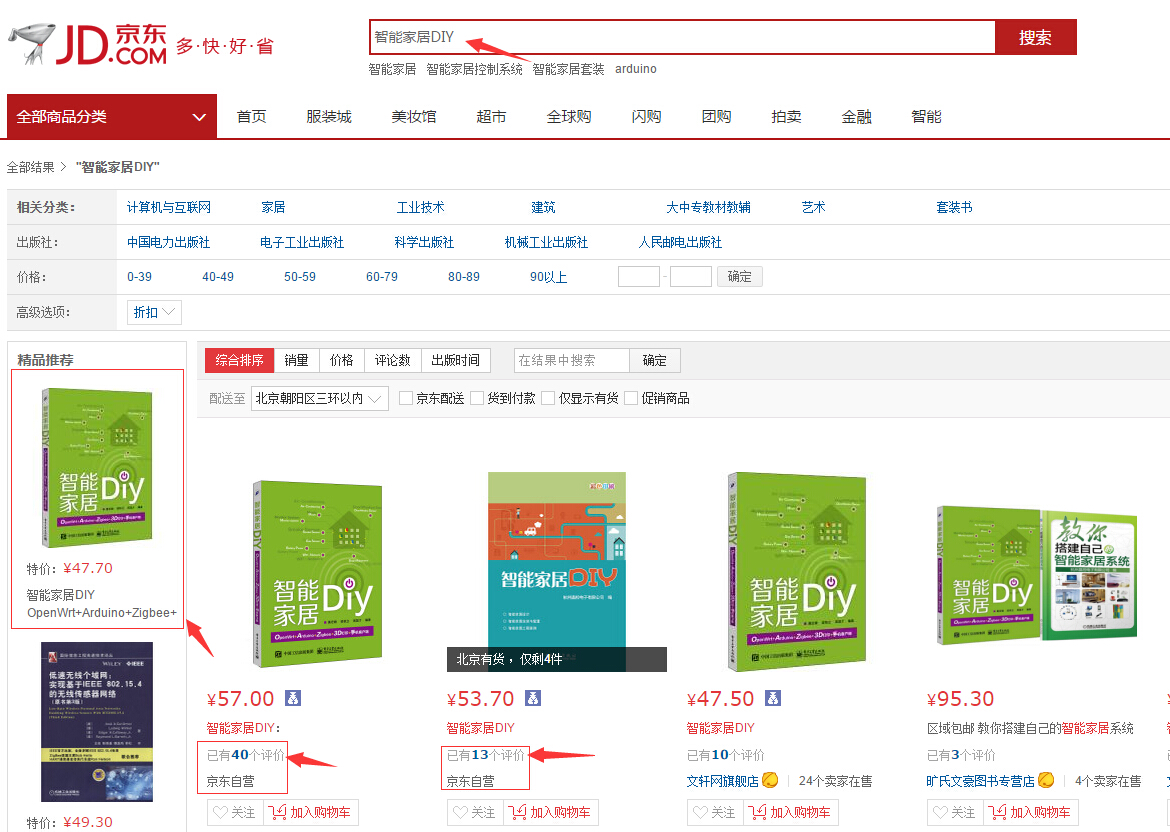Click the gold badge next to 旷氏文豪图书专营店

click(1046, 780)
